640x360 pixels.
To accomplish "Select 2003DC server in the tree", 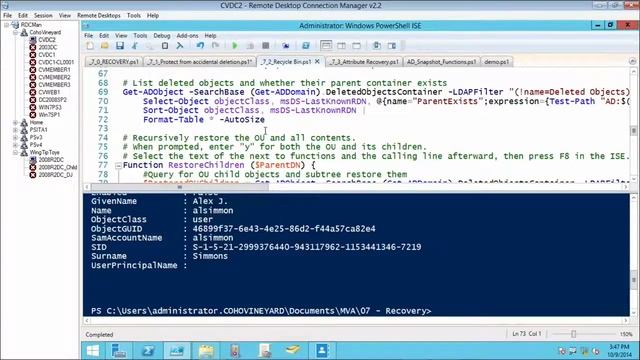I will [48, 47].
